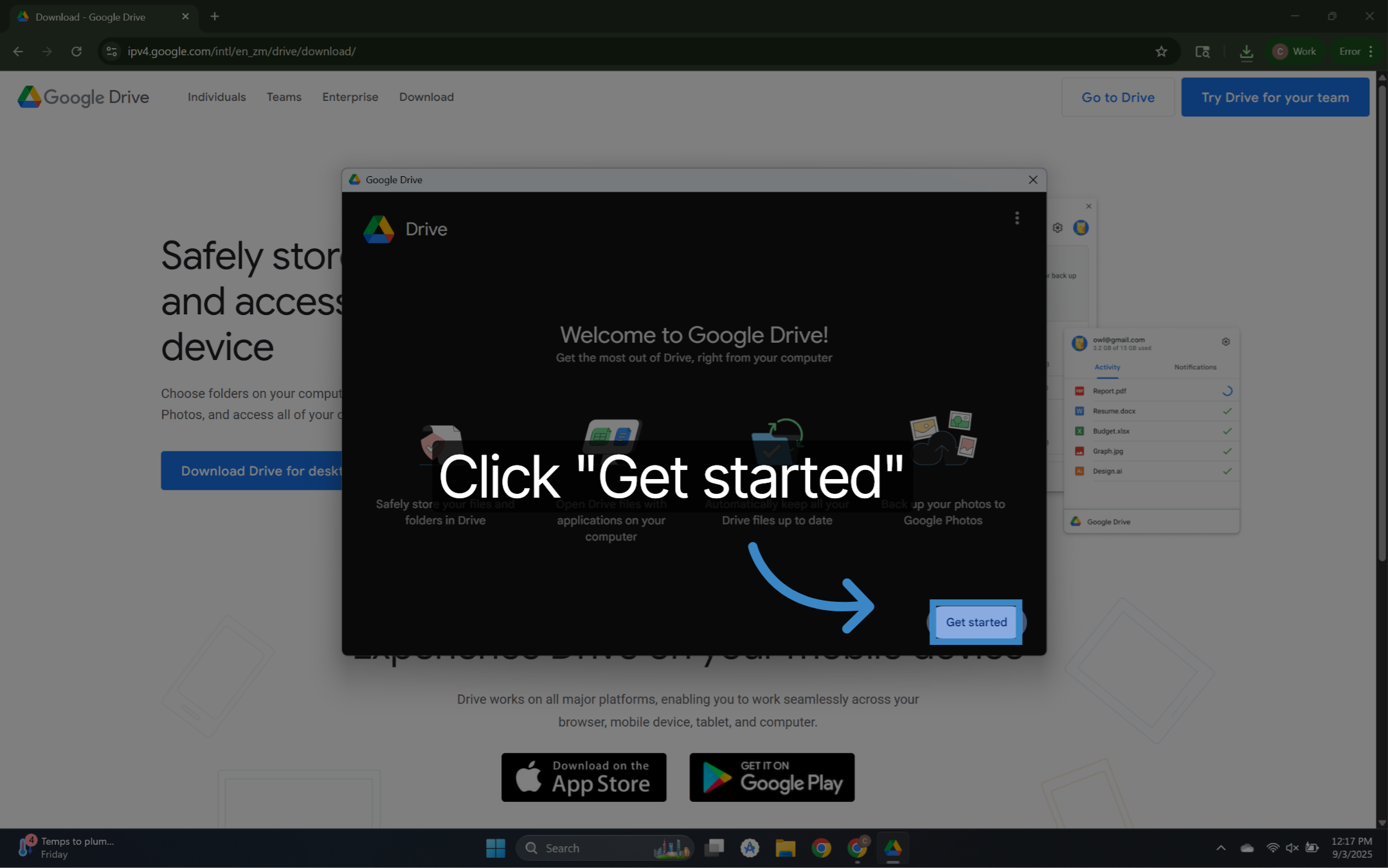Select Activity tab in illustration

[1107, 367]
